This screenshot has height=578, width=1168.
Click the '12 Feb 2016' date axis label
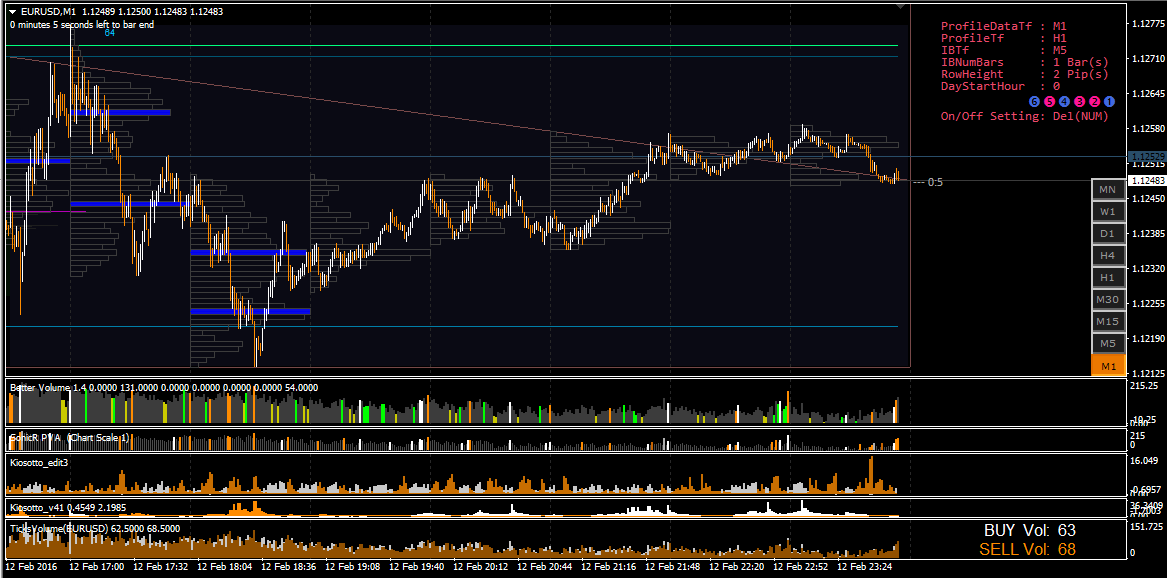tap(30, 566)
